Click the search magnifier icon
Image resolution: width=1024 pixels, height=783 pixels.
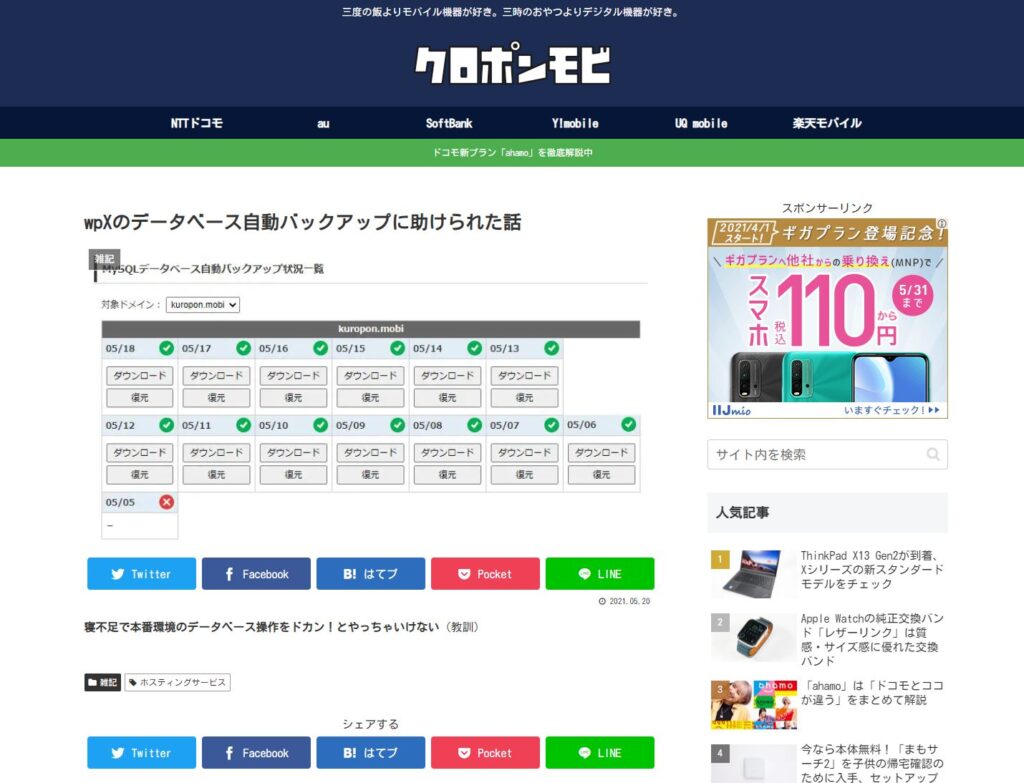coord(933,454)
